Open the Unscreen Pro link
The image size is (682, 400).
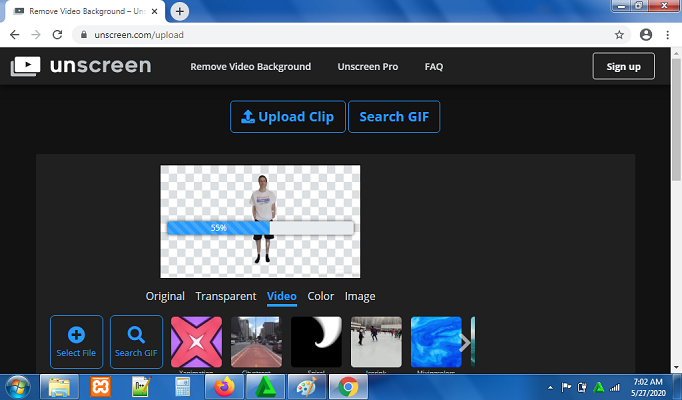[x=367, y=67]
